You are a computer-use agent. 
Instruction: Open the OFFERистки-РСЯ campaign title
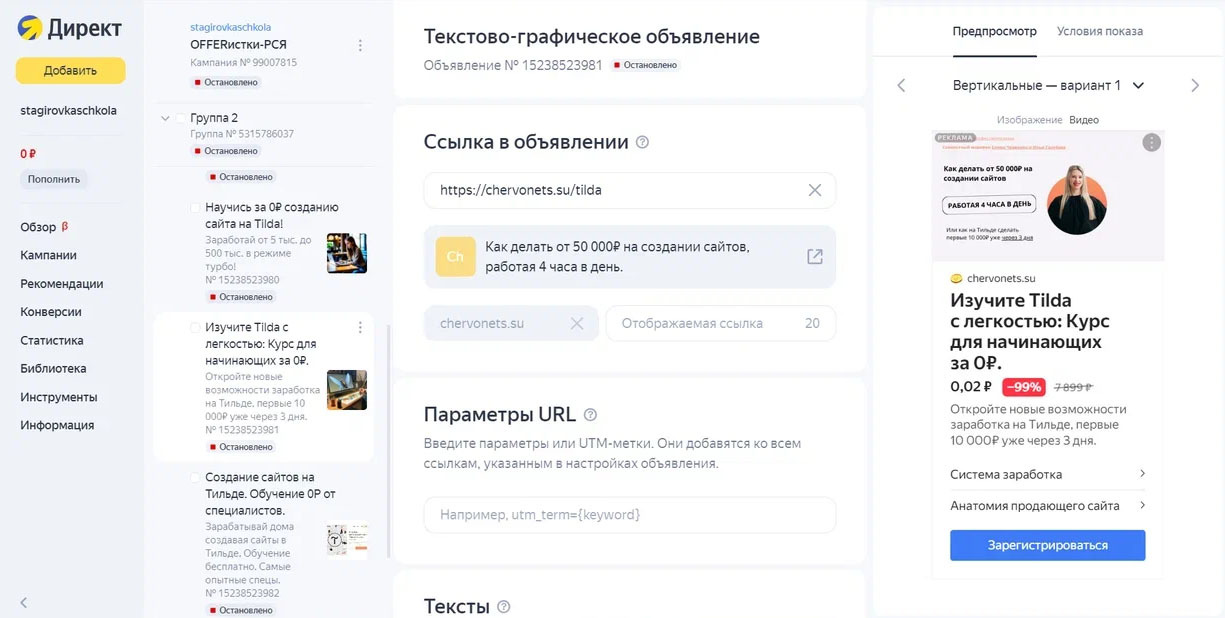pos(237,45)
